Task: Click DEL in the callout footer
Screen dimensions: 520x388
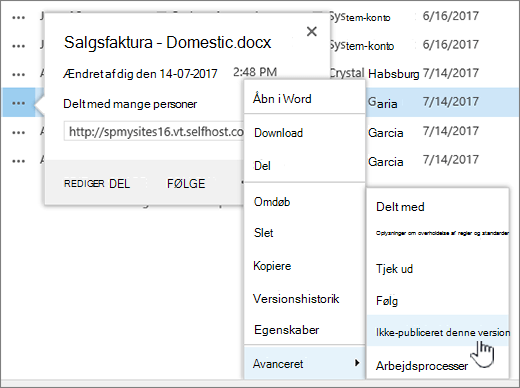Action: tap(119, 184)
